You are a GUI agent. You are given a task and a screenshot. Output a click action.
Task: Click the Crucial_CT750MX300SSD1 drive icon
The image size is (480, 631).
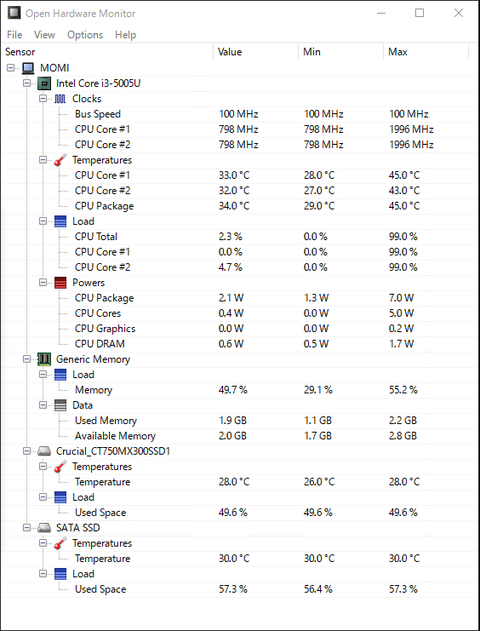click(44, 451)
